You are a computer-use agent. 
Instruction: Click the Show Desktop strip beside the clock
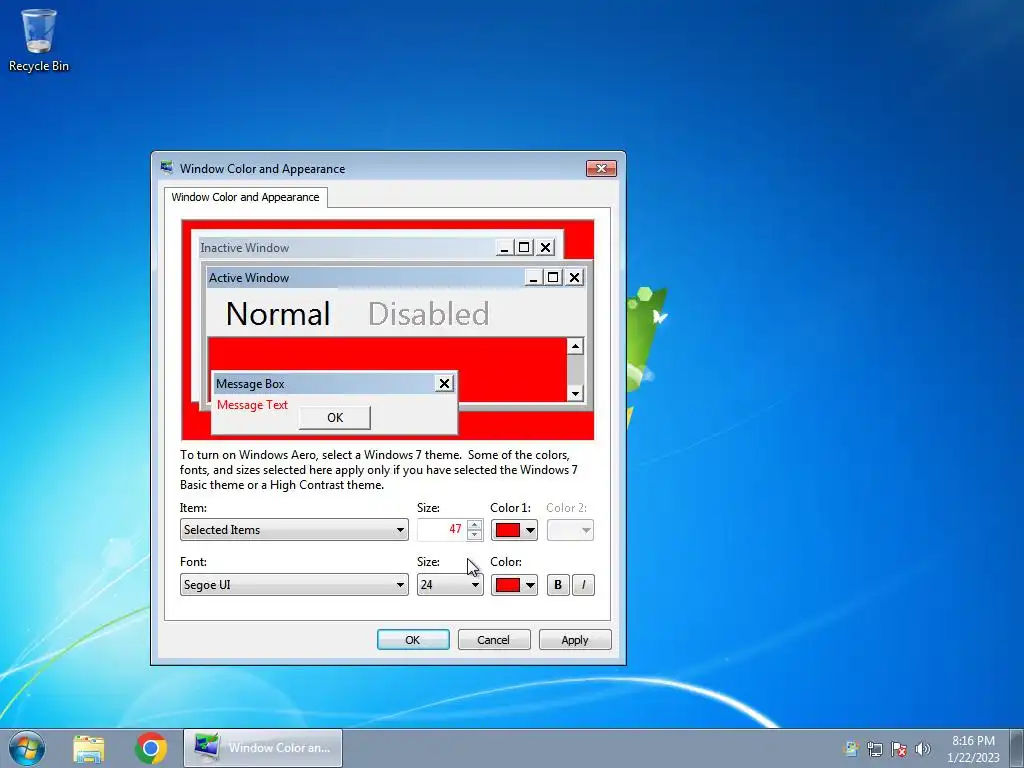tap(1016, 748)
